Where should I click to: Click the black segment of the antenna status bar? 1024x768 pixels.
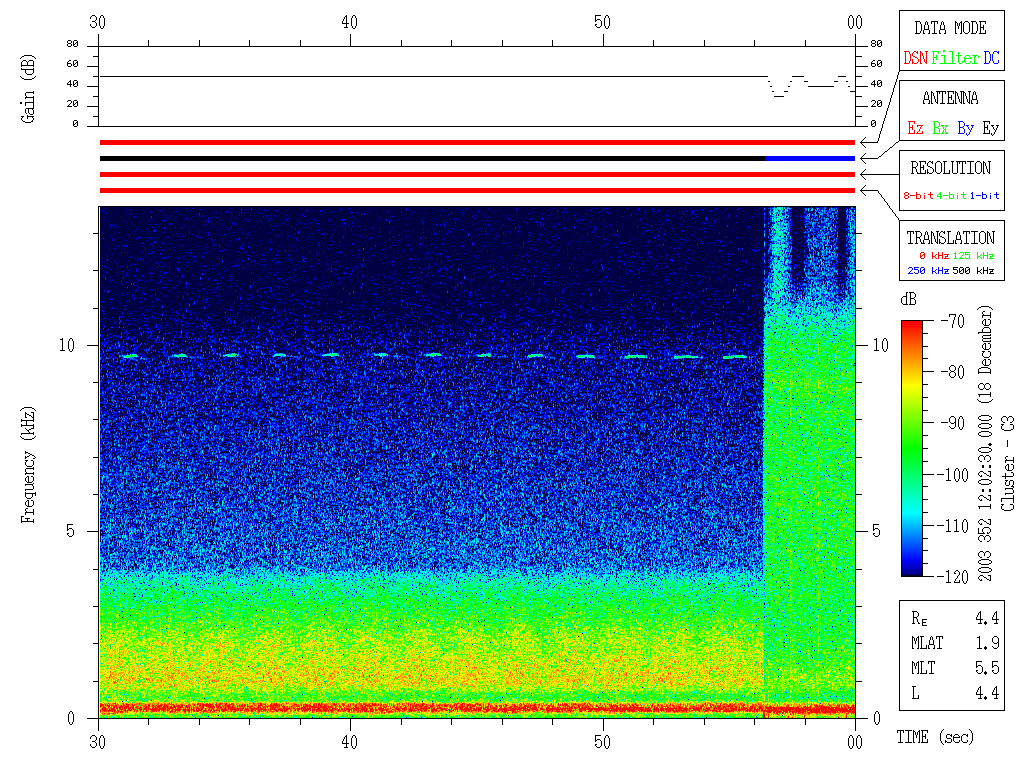[430, 158]
